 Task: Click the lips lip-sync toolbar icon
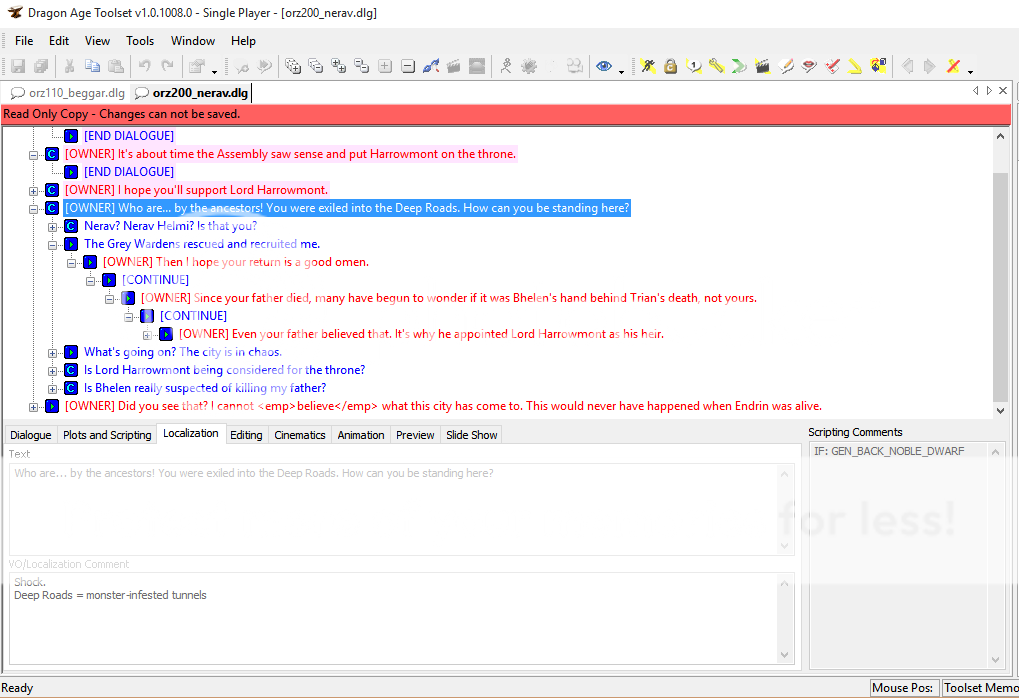click(x=809, y=67)
